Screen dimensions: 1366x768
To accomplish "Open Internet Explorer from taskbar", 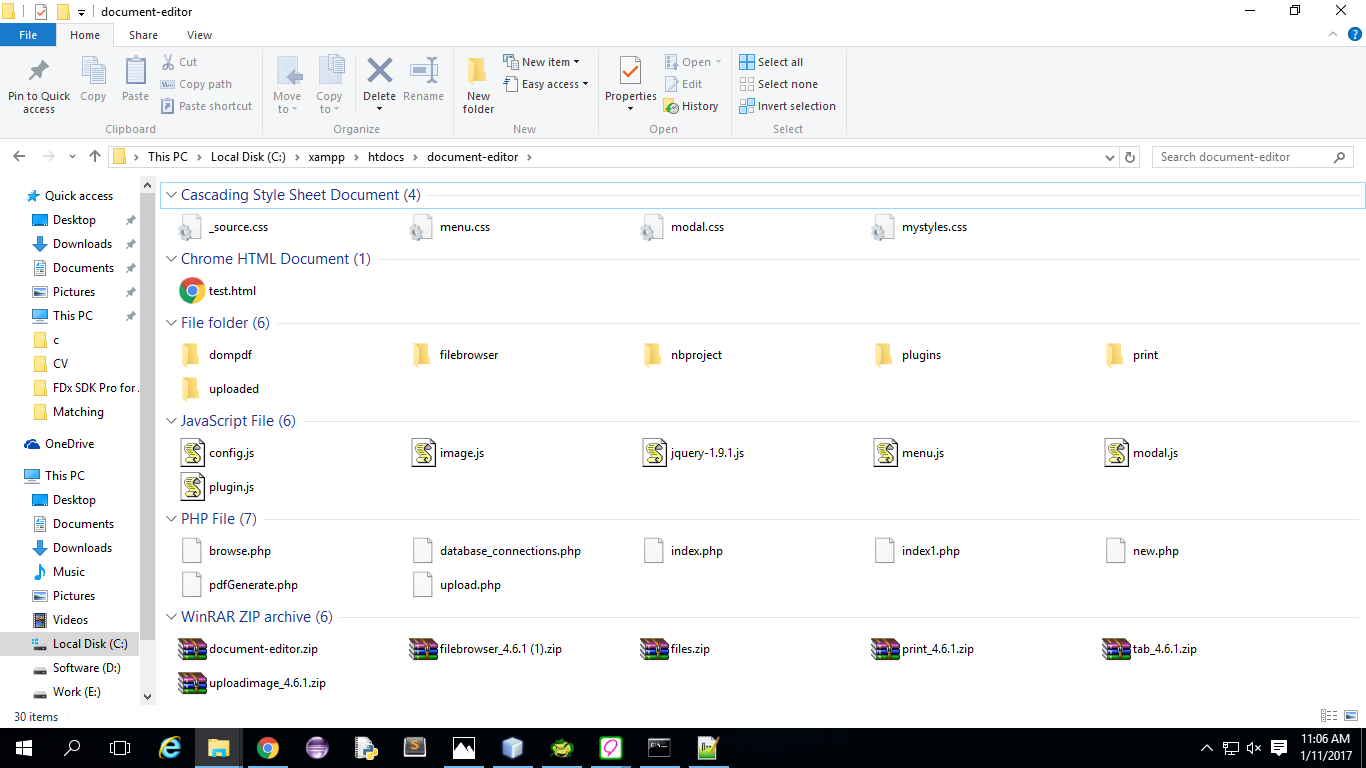I will tap(171, 747).
